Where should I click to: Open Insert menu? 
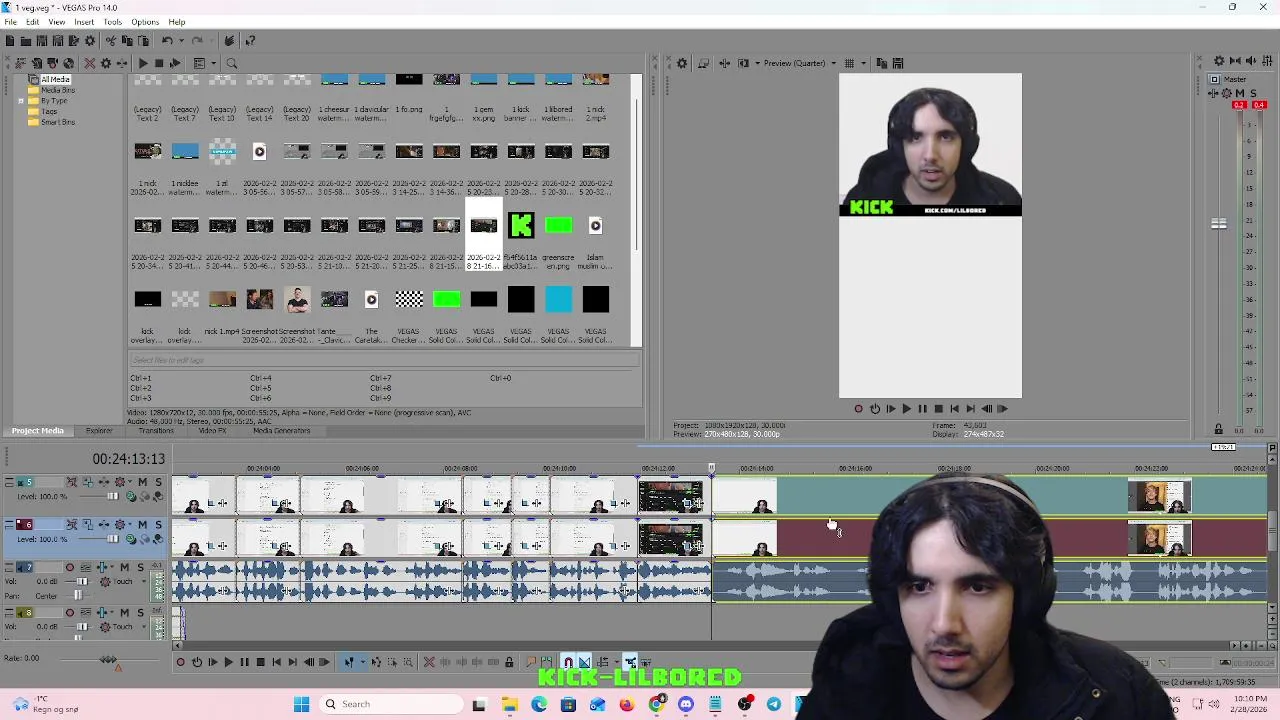[84, 22]
